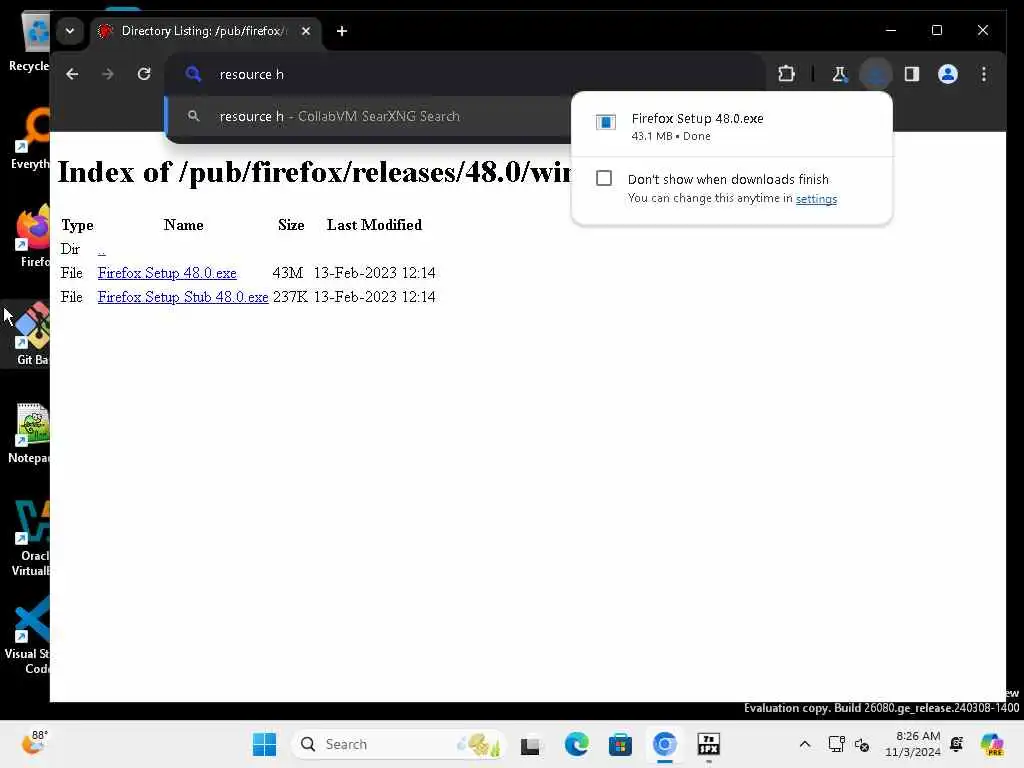Viewport: 1024px width, 768px height.
Task: Click the 'Last Modified' column header
Action: coord(374,225)
